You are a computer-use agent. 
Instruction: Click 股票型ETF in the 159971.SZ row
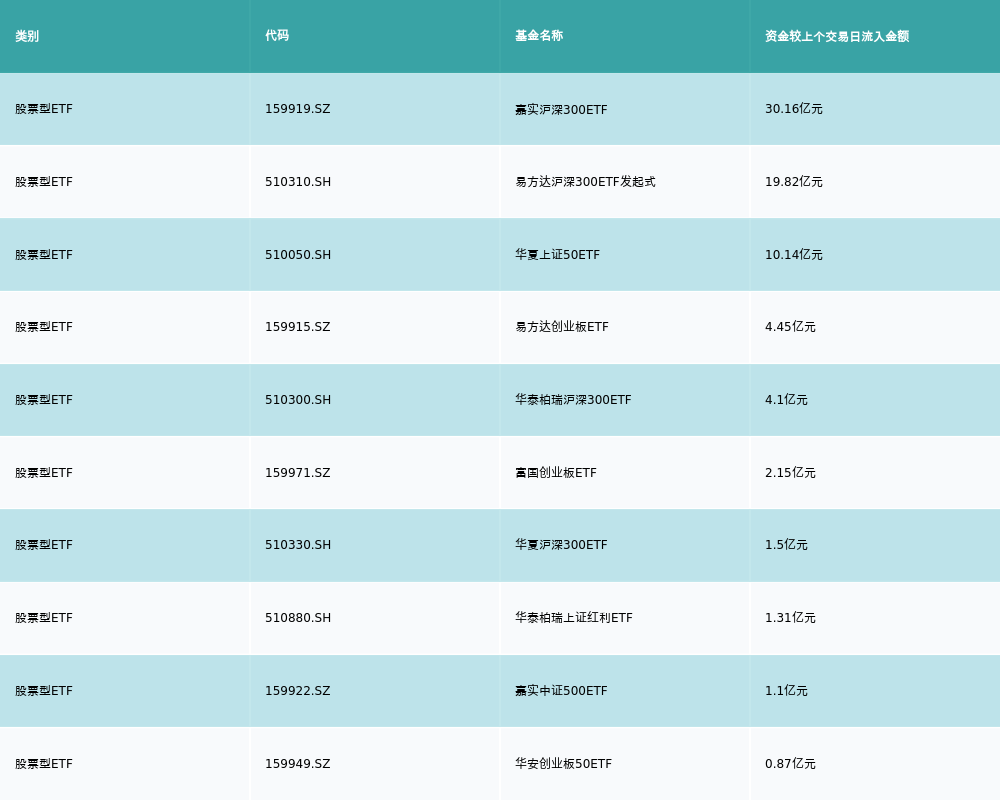[44, 473]
